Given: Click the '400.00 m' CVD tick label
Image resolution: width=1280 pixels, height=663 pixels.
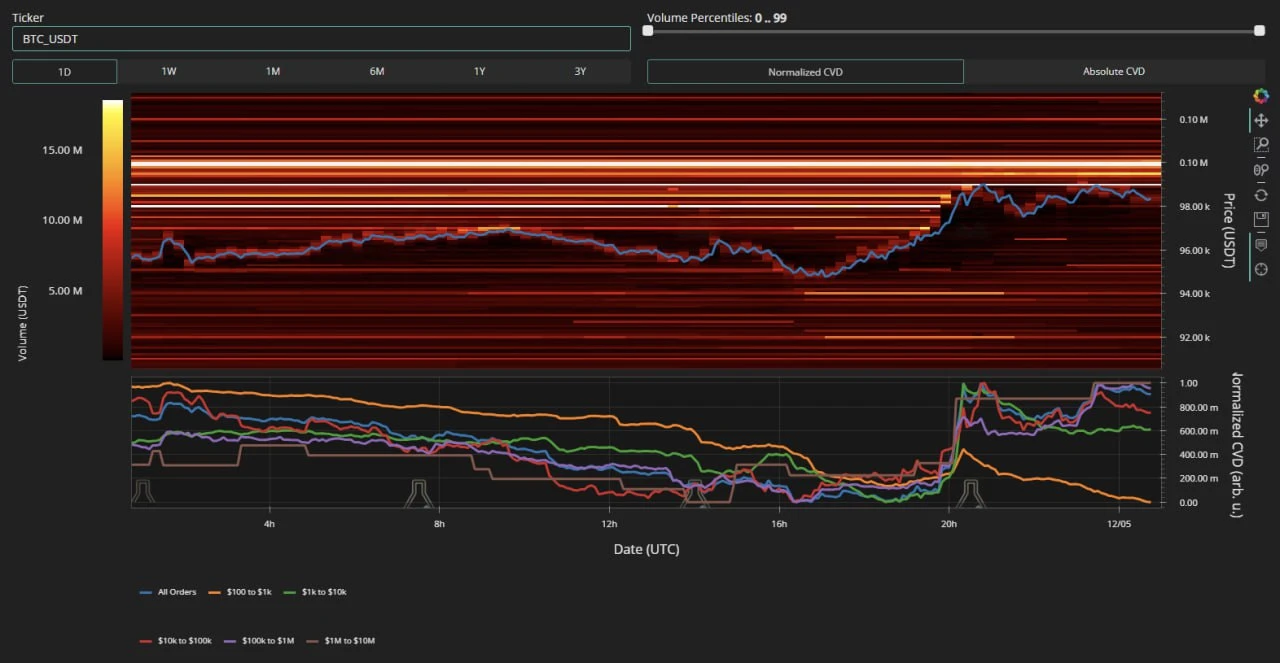Looking at the screenshot, I should click(1197, 455).
